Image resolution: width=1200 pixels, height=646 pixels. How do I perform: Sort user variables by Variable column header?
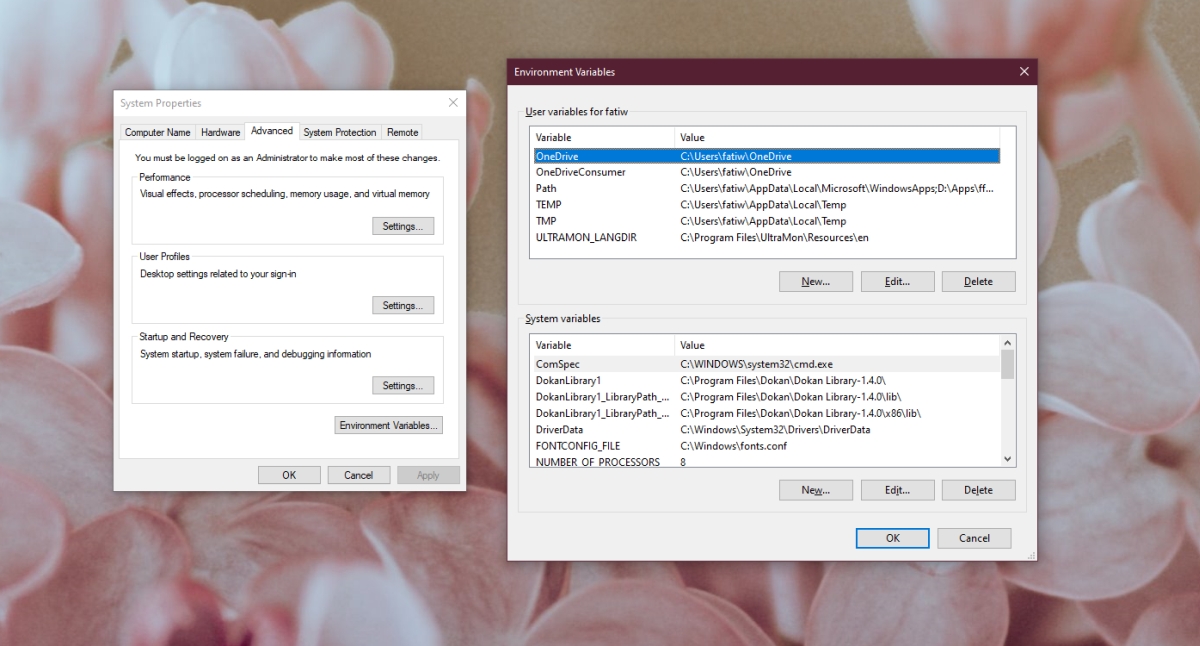click(x=603, y=137)
